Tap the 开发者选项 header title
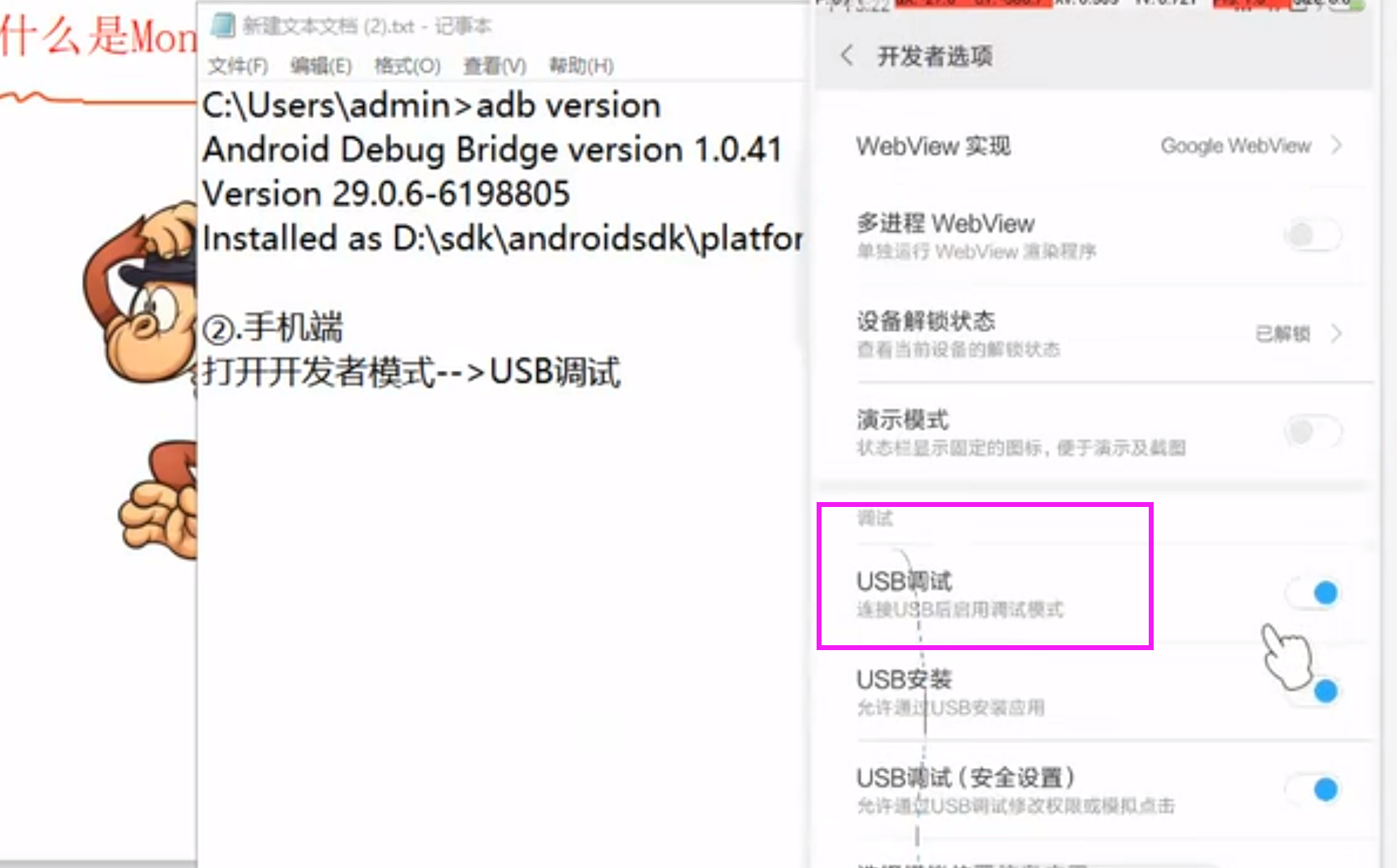Viewport: 1397px width, 868px height. click(934, 56)
